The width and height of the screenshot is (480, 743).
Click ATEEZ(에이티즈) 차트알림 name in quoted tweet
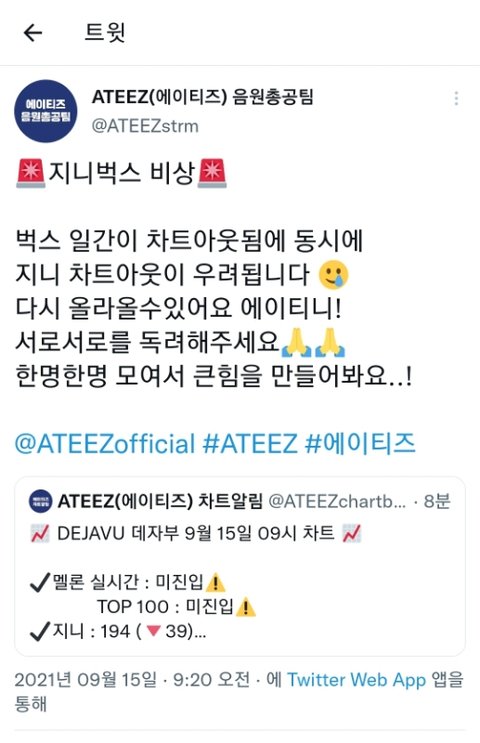[160, 501]
